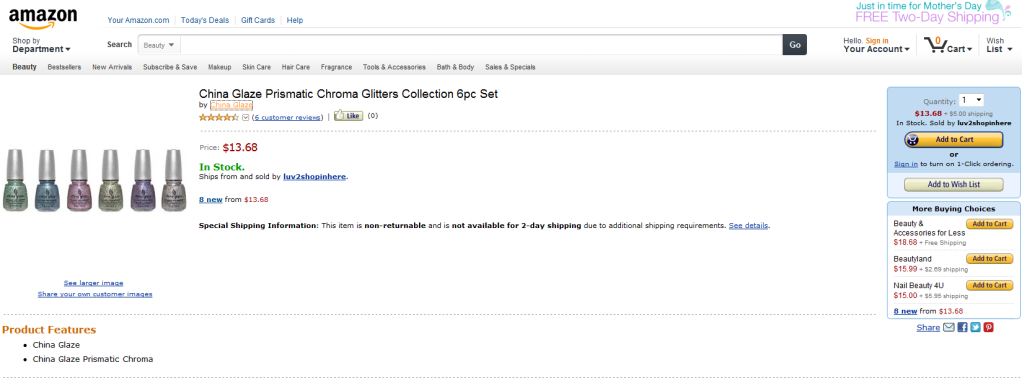Expand the Beauty search category dropdown
Viewport: 1022px width, 378px height.
point(159,45)
